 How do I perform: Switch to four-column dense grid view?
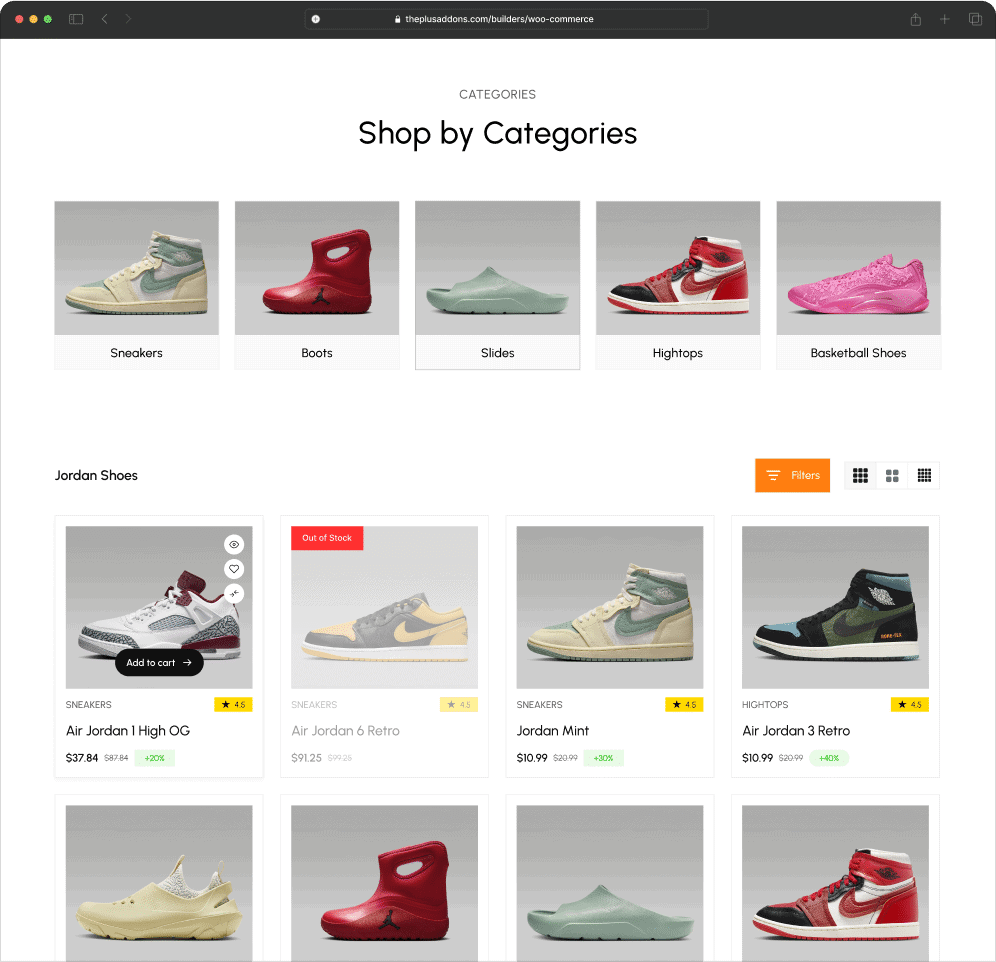pyautogui.click(x=924, y=475)
